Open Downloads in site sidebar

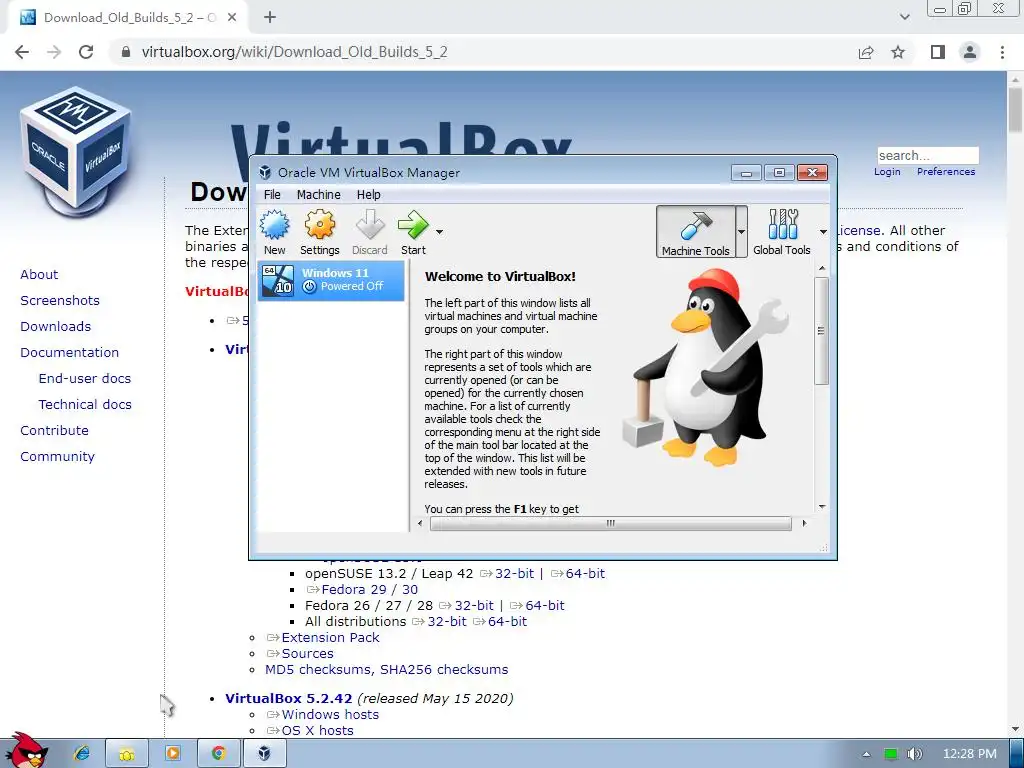click(x=56, y=327)
